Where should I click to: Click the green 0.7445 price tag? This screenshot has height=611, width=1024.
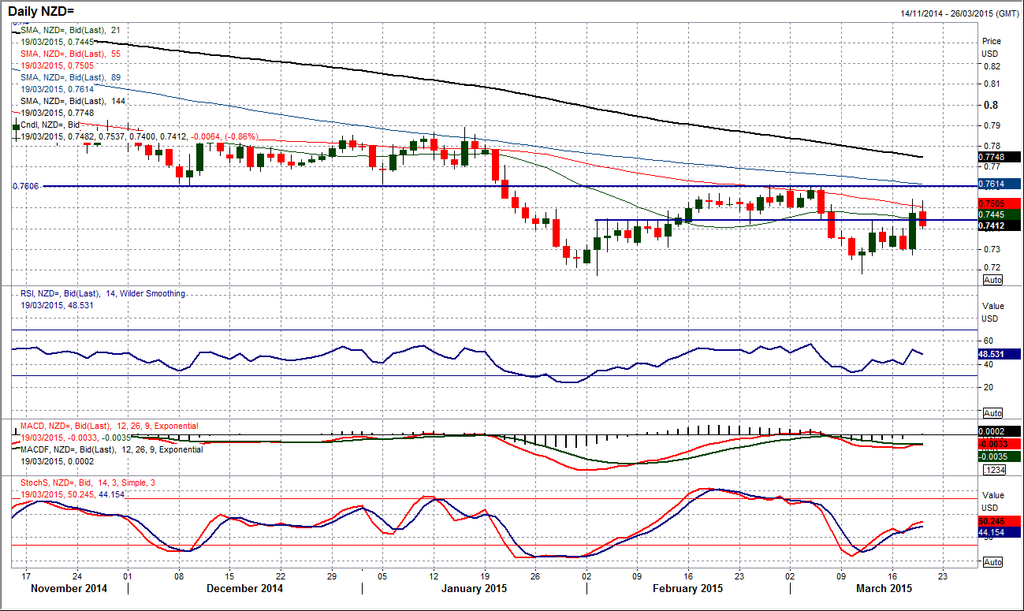999,215
